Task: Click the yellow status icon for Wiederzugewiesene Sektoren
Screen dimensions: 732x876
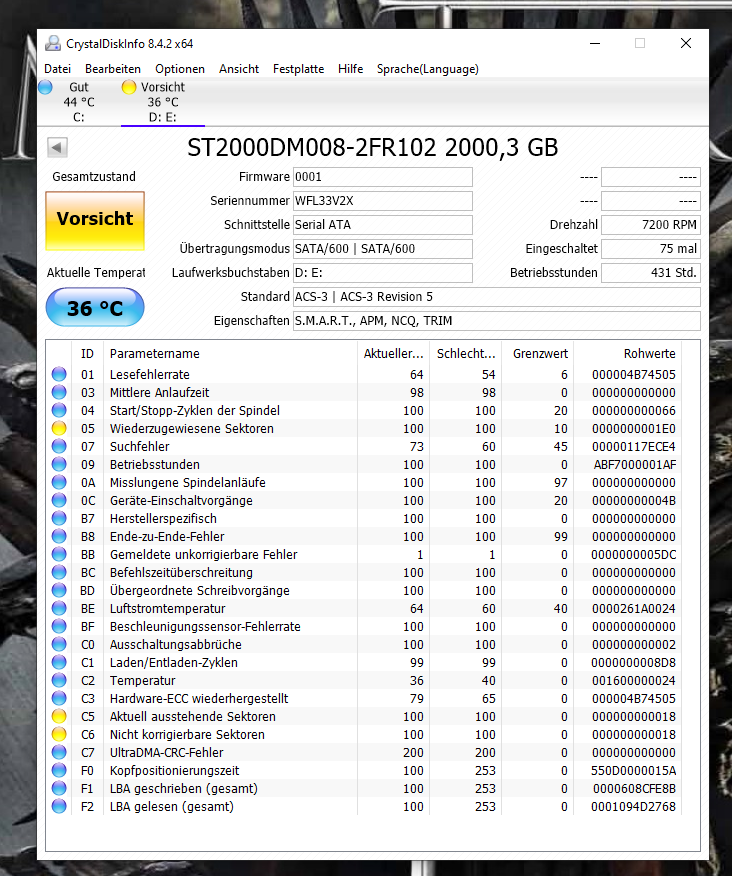Action: (59, 429)
